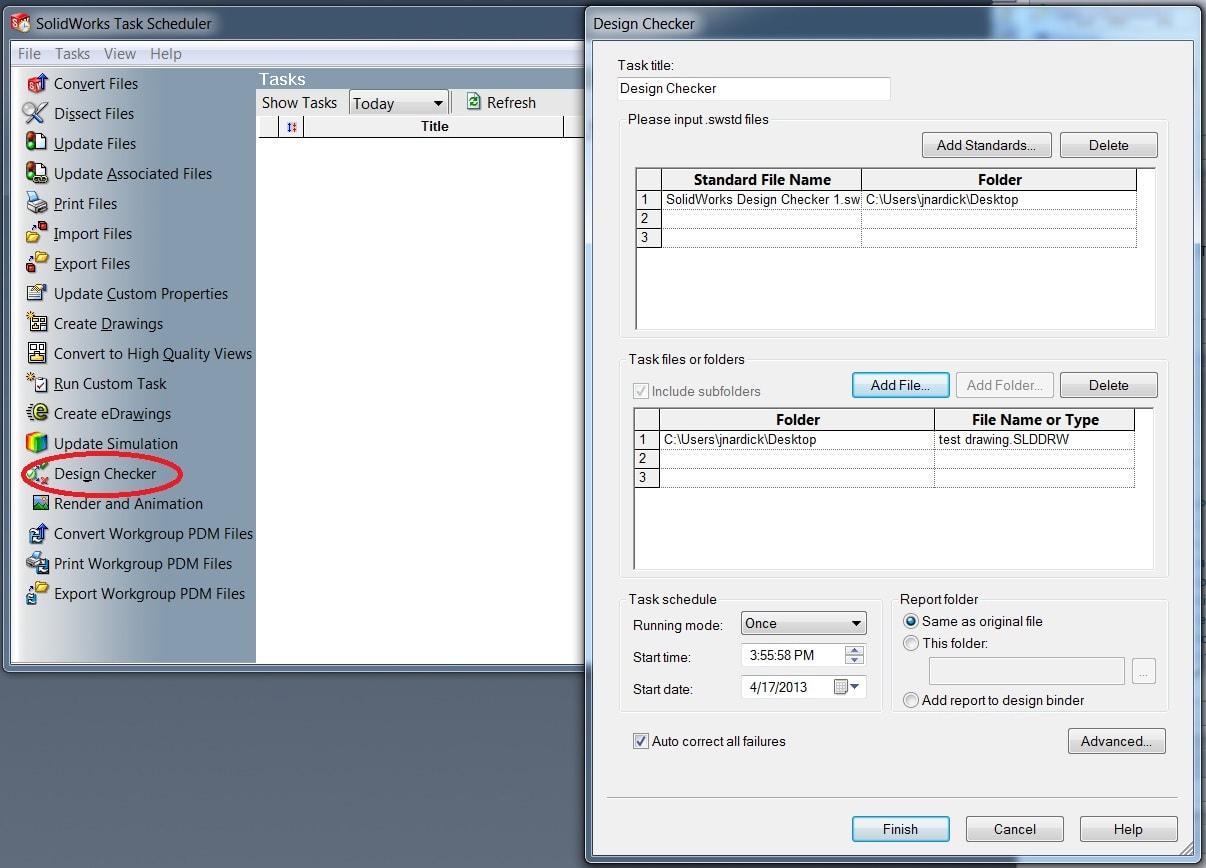Launch the Update Simulation task icon

[37, 444]
